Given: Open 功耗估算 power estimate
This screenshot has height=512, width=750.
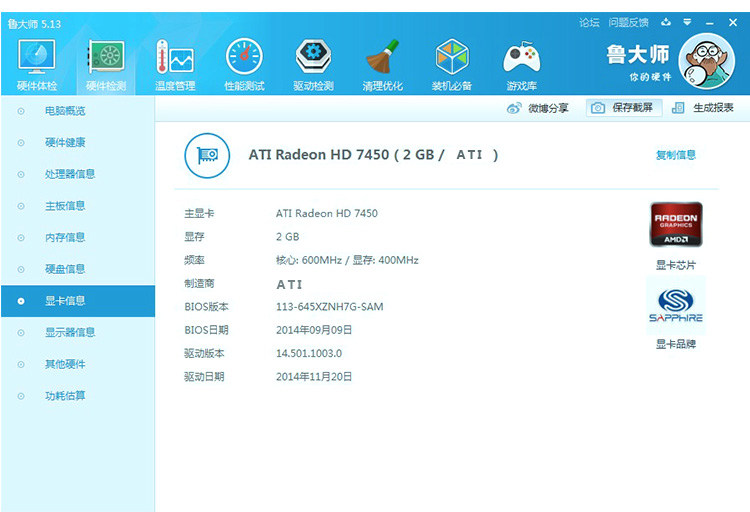Looking at the screenshot, I should [x=78, y=396].
